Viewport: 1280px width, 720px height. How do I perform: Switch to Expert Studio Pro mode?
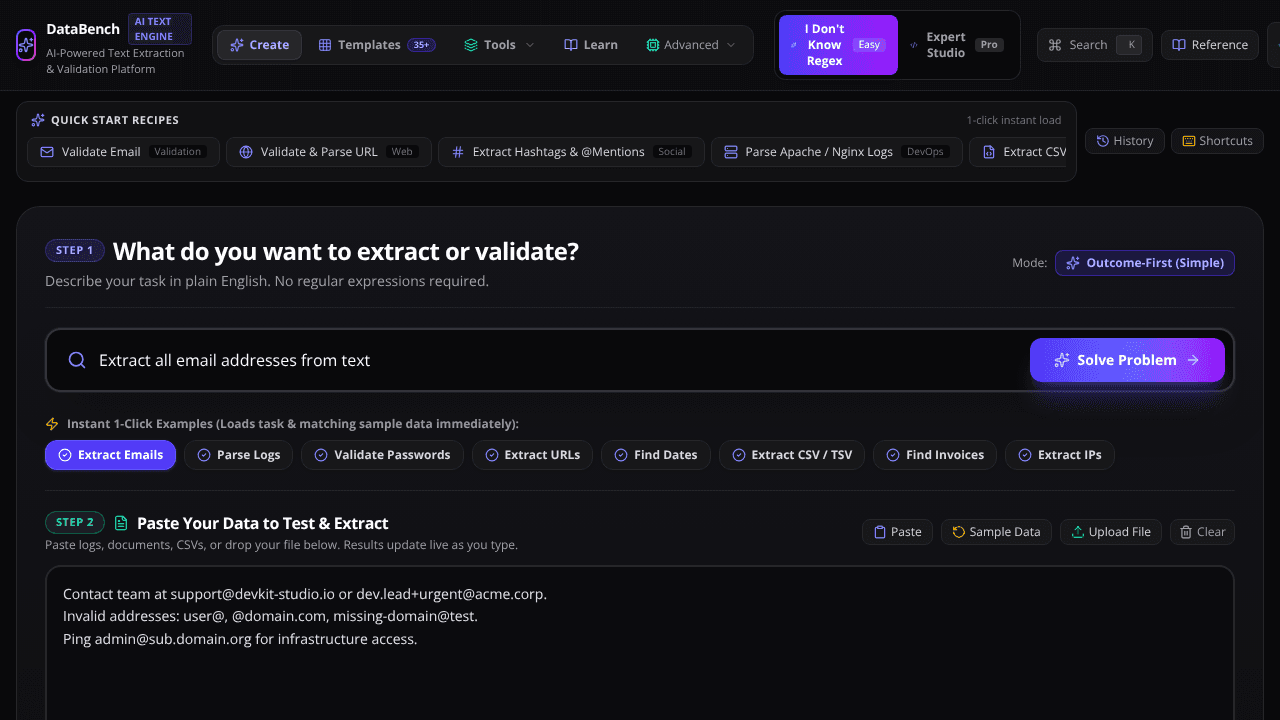pyautogui.click(x=957, y=45)
